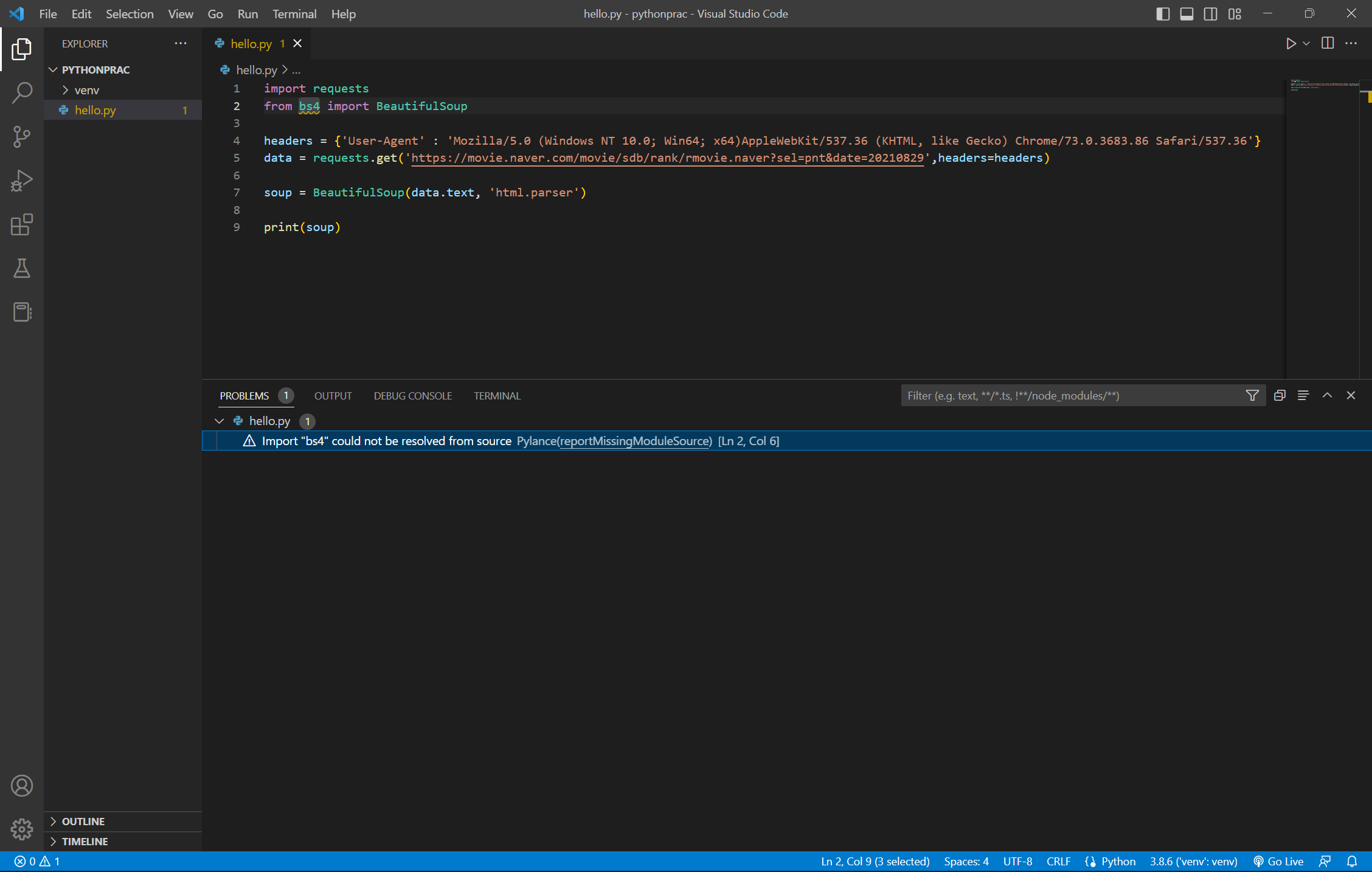Screen dimensions: 1372x872
Task: Click the errors and warnings status indicator
Action: click(37, 861)
